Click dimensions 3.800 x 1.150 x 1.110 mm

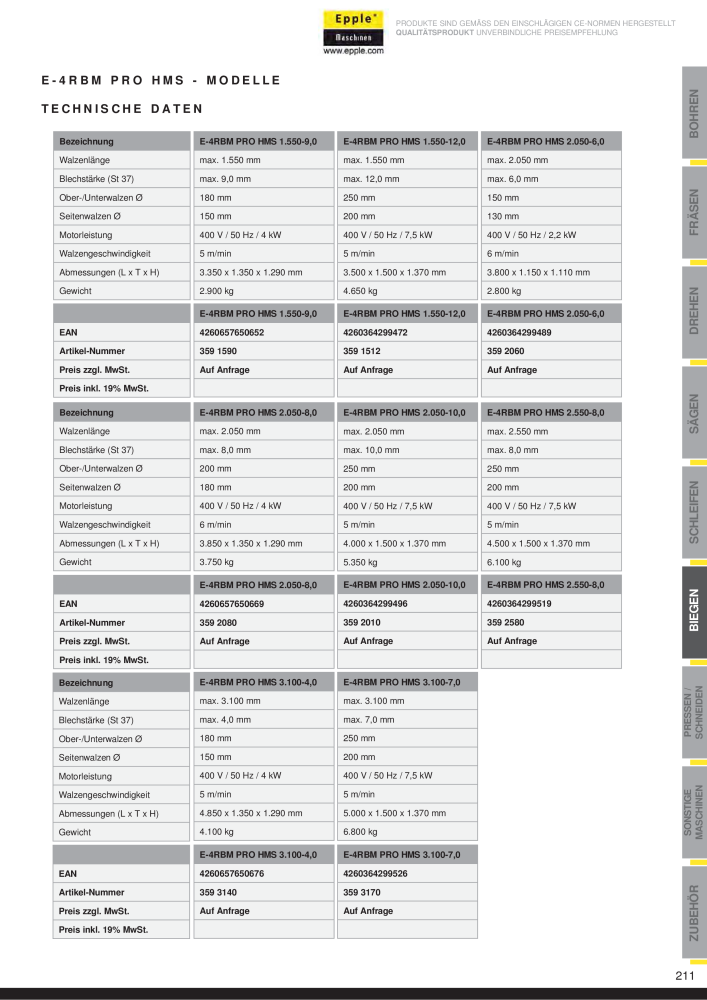(539, 272)
